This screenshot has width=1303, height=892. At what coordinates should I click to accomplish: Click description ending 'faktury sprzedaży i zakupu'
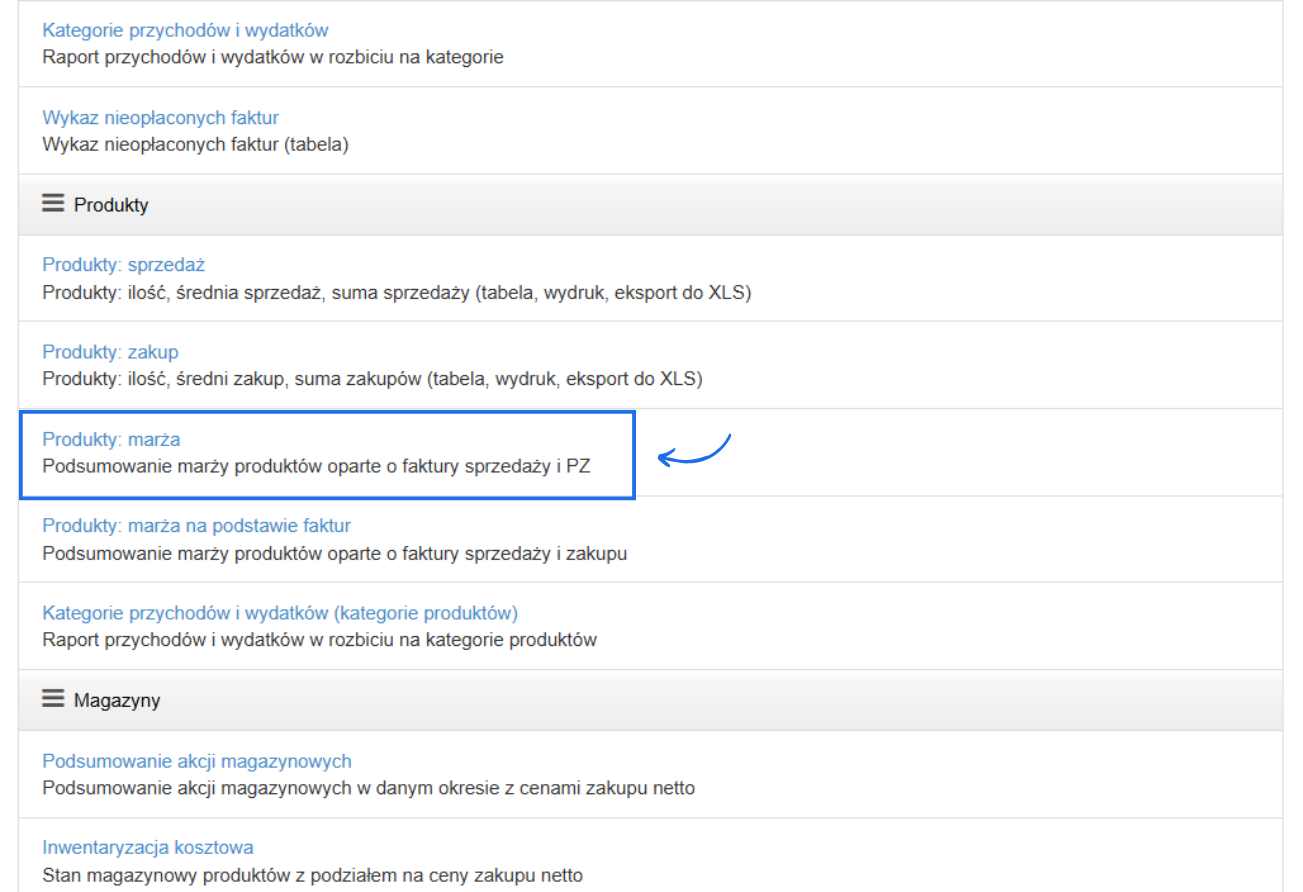[x=335, y=553]
